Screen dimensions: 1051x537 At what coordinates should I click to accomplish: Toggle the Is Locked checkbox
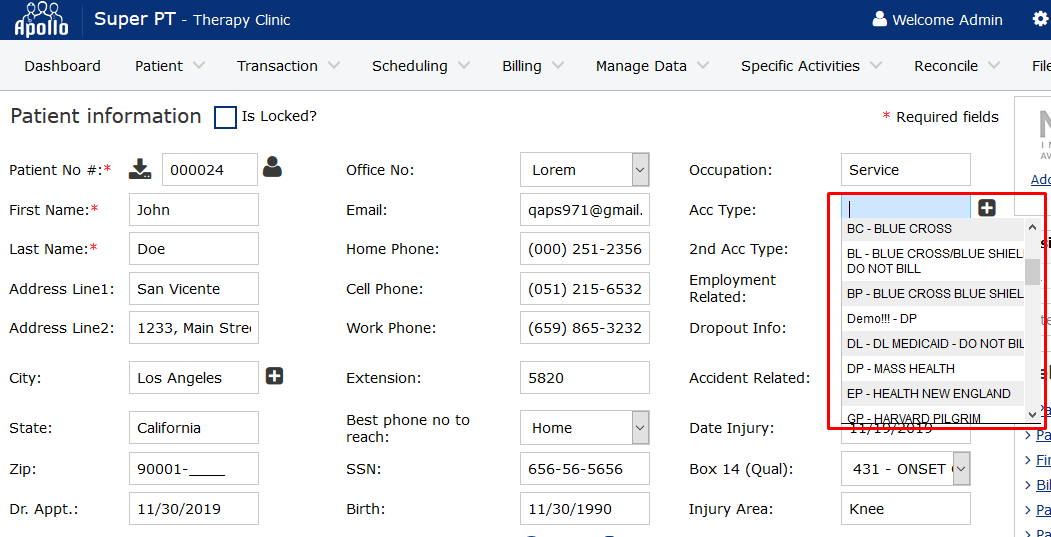(226, 117)
